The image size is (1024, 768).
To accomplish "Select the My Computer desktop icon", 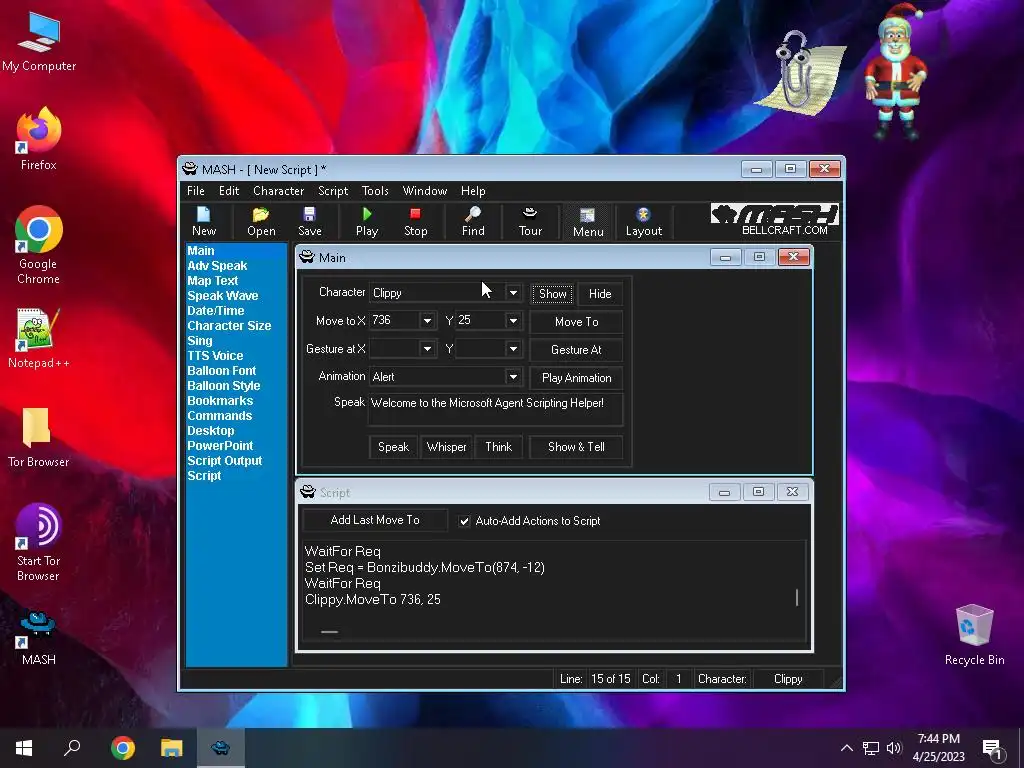I will point(39,41).
